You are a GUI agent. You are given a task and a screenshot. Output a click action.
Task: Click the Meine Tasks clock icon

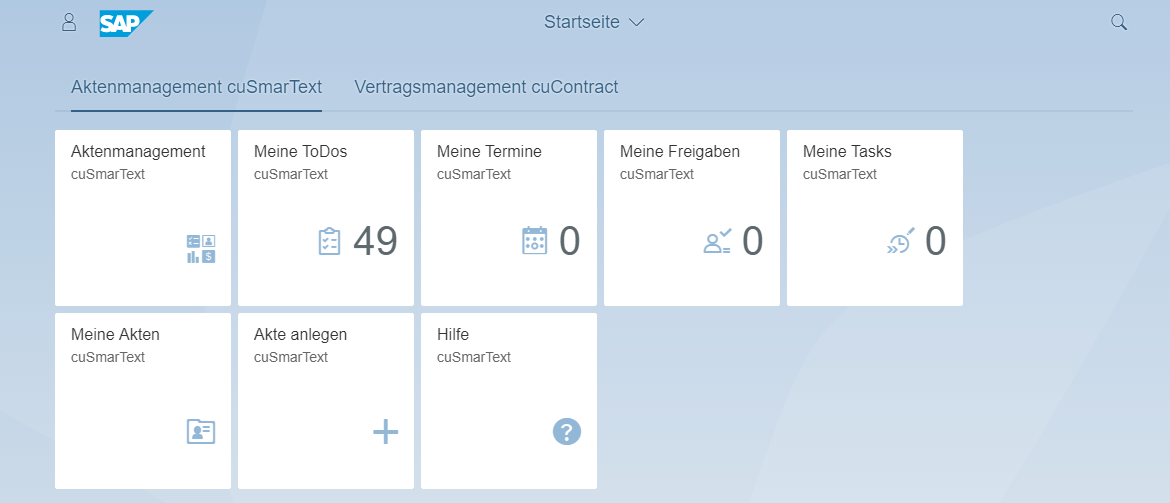point(901,241)
